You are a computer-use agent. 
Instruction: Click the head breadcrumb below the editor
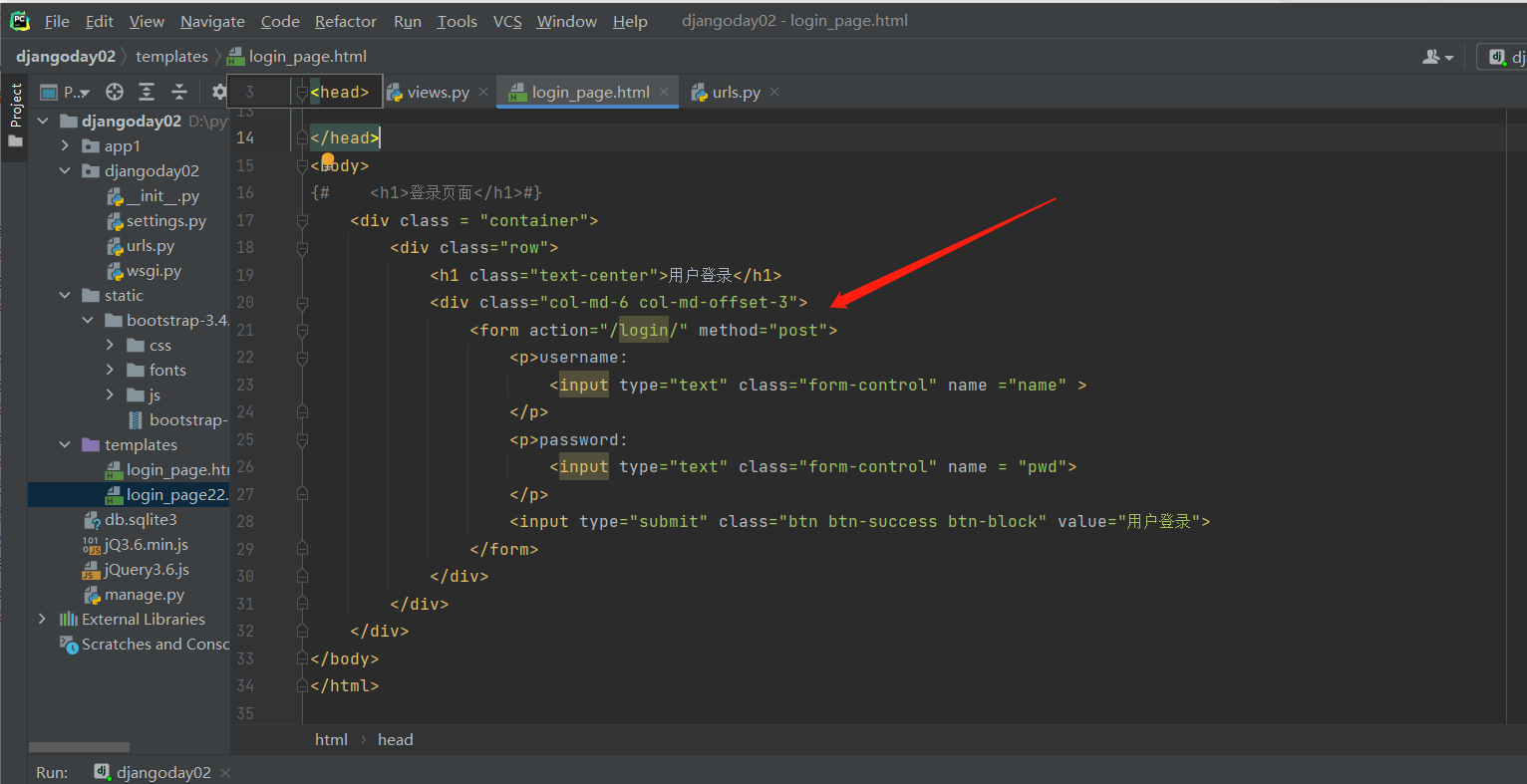(396, 740)
